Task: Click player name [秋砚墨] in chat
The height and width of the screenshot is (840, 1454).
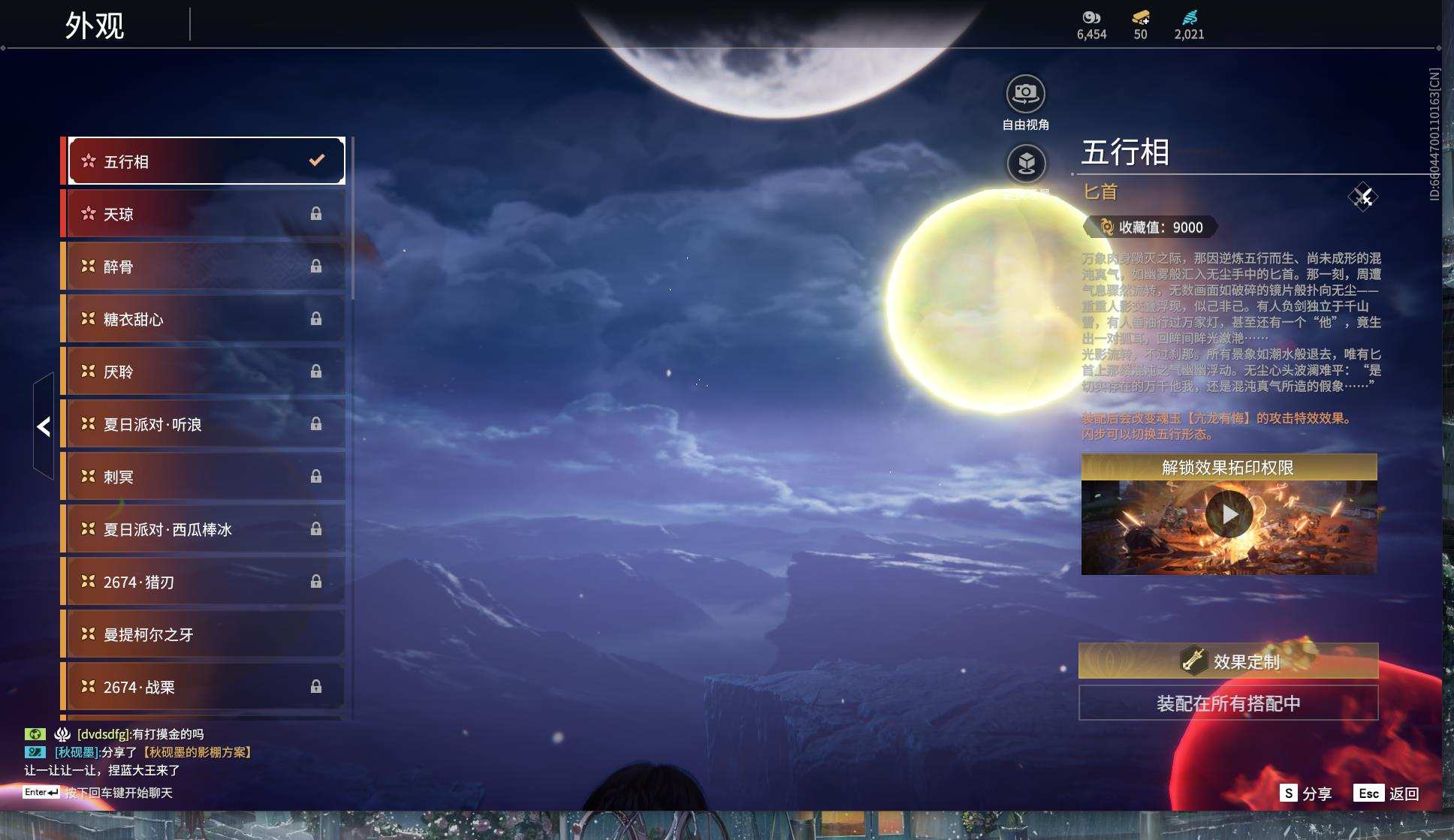Action: coord(76,752)
